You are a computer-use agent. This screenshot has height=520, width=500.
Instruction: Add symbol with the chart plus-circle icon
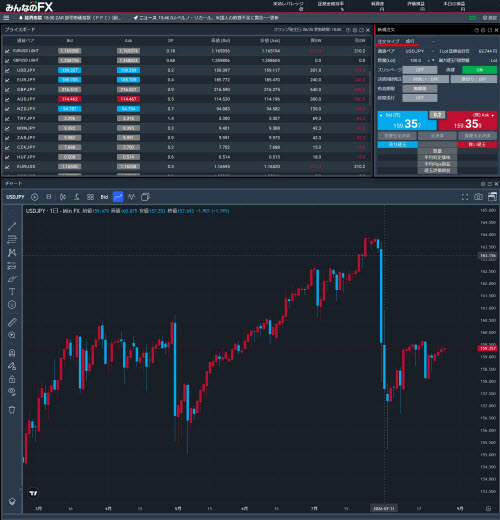click(35, 197)
